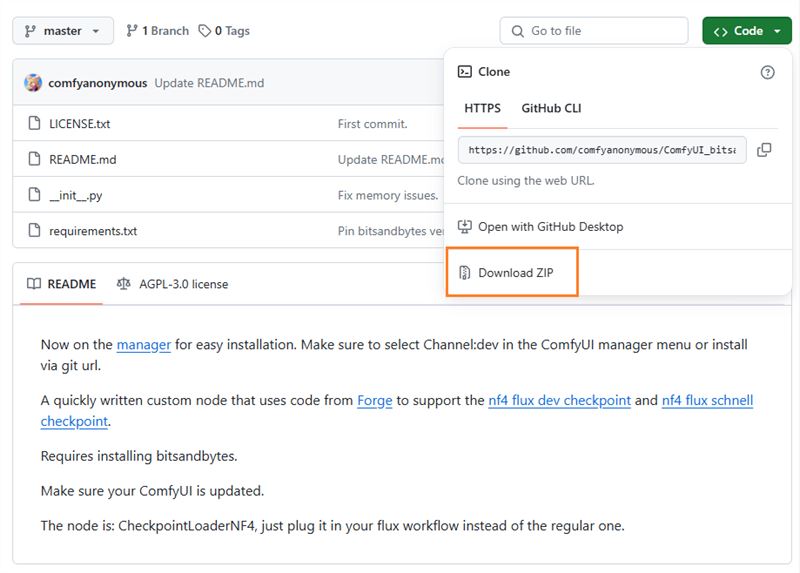
Task: Click the repository clone URL field
Action: [x=602, y=150]
